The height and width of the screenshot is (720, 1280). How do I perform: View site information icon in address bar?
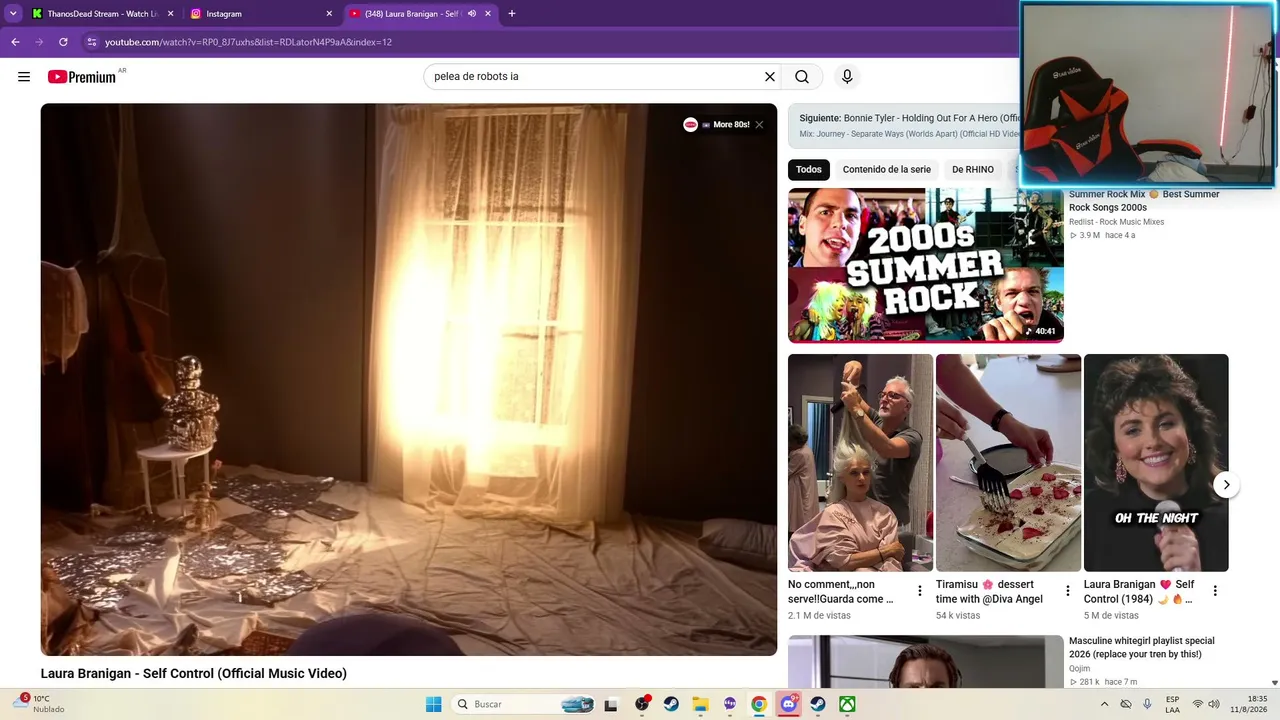[92, 42]
